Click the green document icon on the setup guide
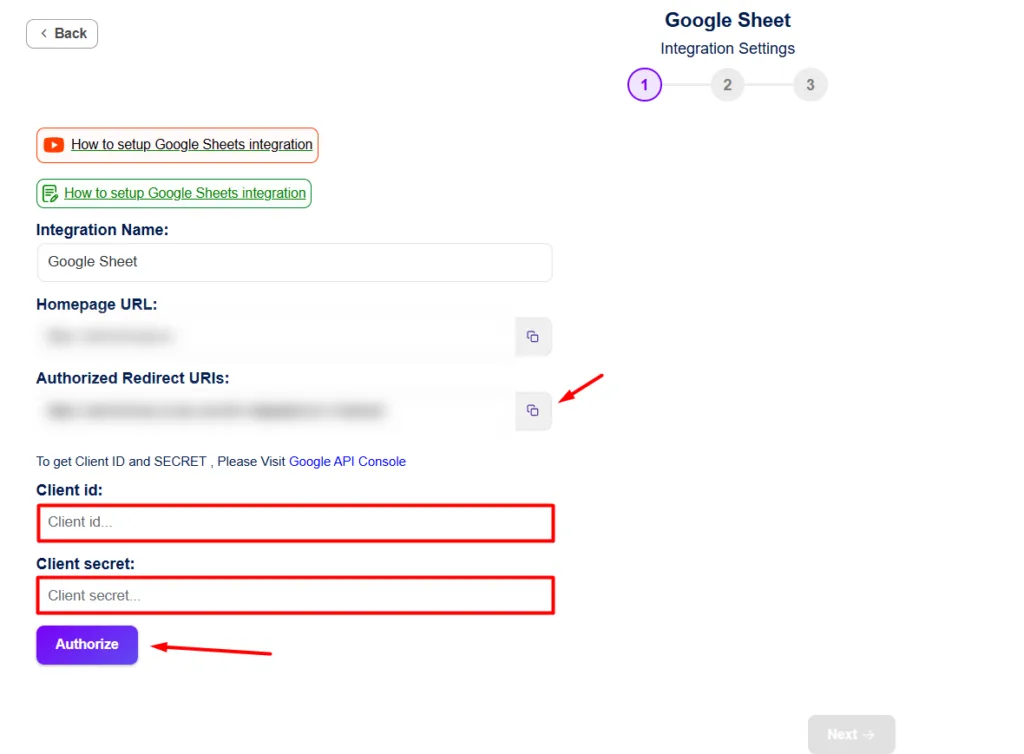This screenshot has height=754, width=1024. click(51, 193)
